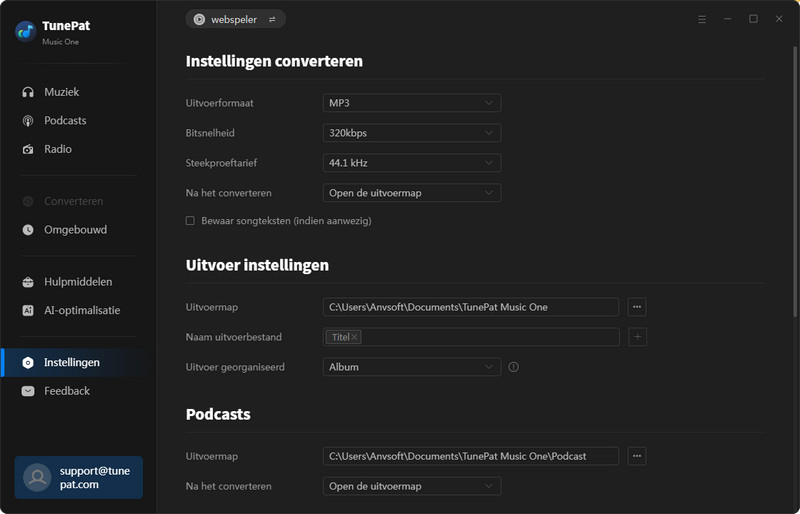Browse for main Uitvoermap folder
Screen dimensions: 800x514
637,307
